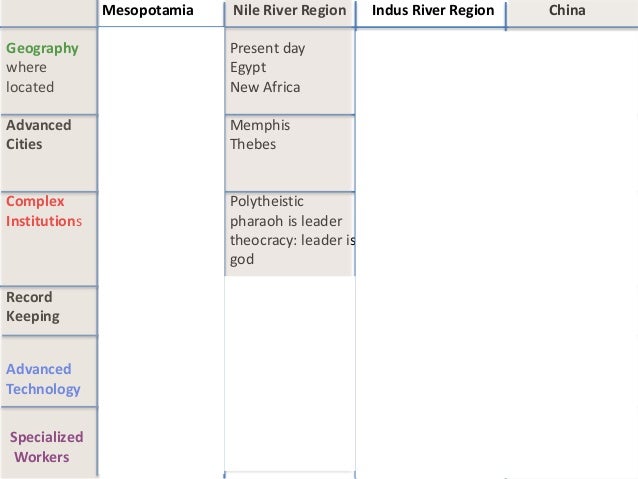The height and width of the screenshot is (479, 638).
Task: Click the Record Keeping row label
Action: [x=49, y=311]
